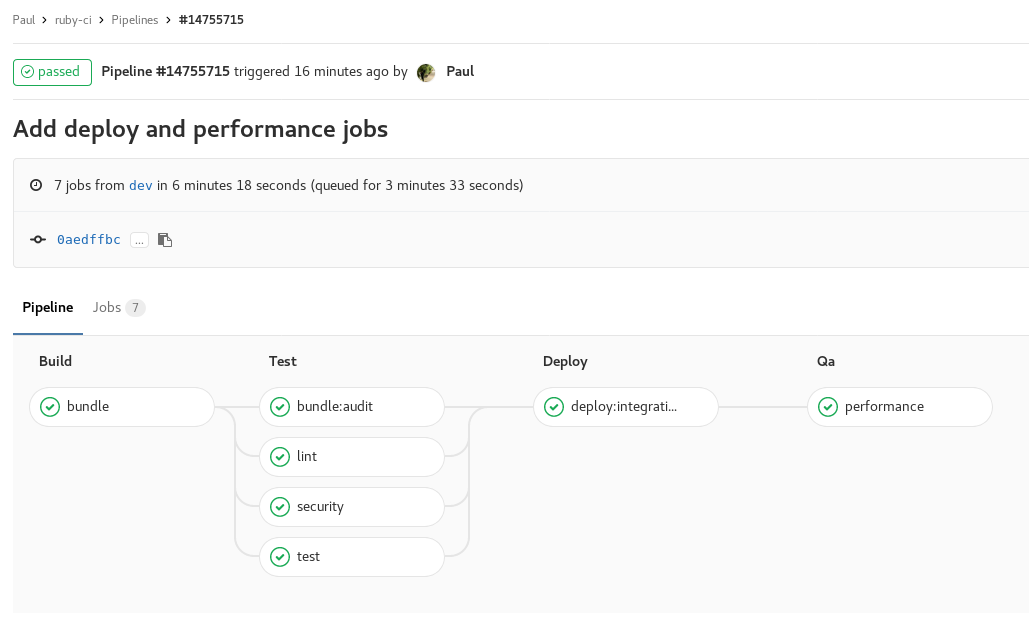Click the bundle job passed status icon
Viewport: 1029px width, 627px height.
[x=50, y=407]
